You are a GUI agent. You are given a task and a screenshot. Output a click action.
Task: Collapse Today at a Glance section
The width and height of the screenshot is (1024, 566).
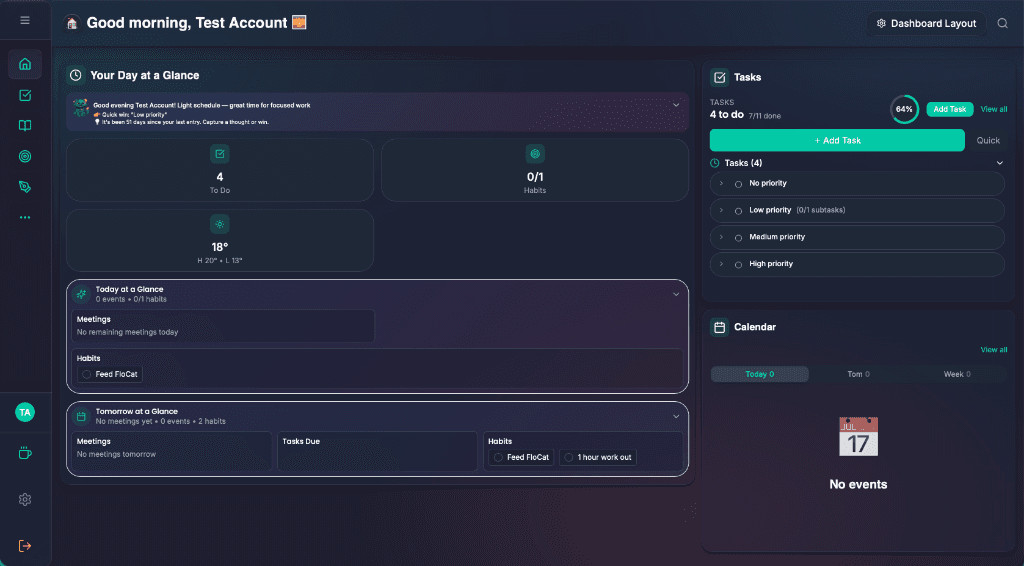[676, 294]
